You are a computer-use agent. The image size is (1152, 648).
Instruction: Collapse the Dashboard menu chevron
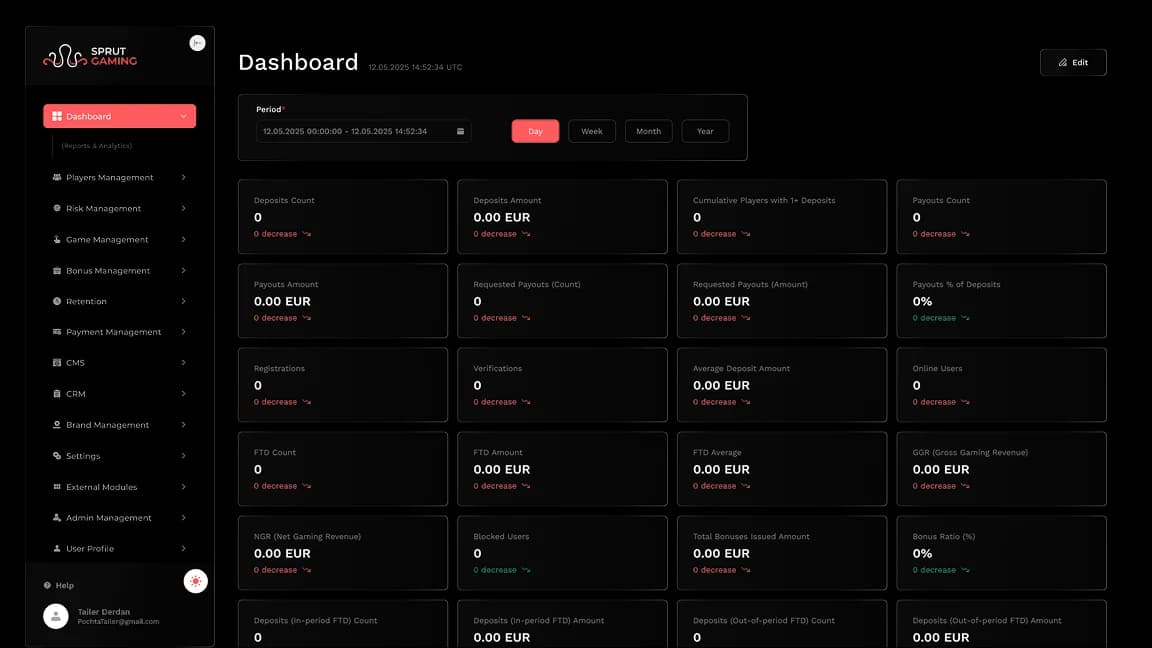(x=183, y=116)
